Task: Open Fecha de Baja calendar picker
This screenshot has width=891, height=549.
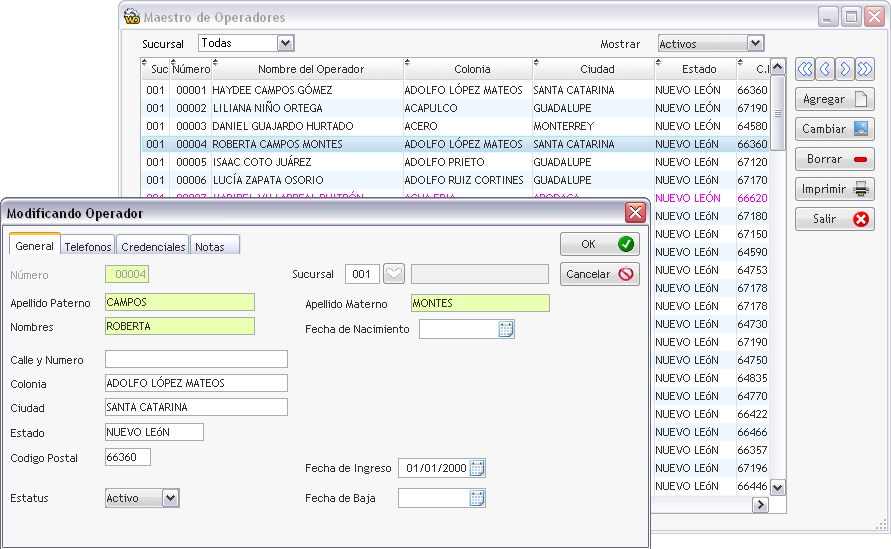Action: [x=477, y=498]
